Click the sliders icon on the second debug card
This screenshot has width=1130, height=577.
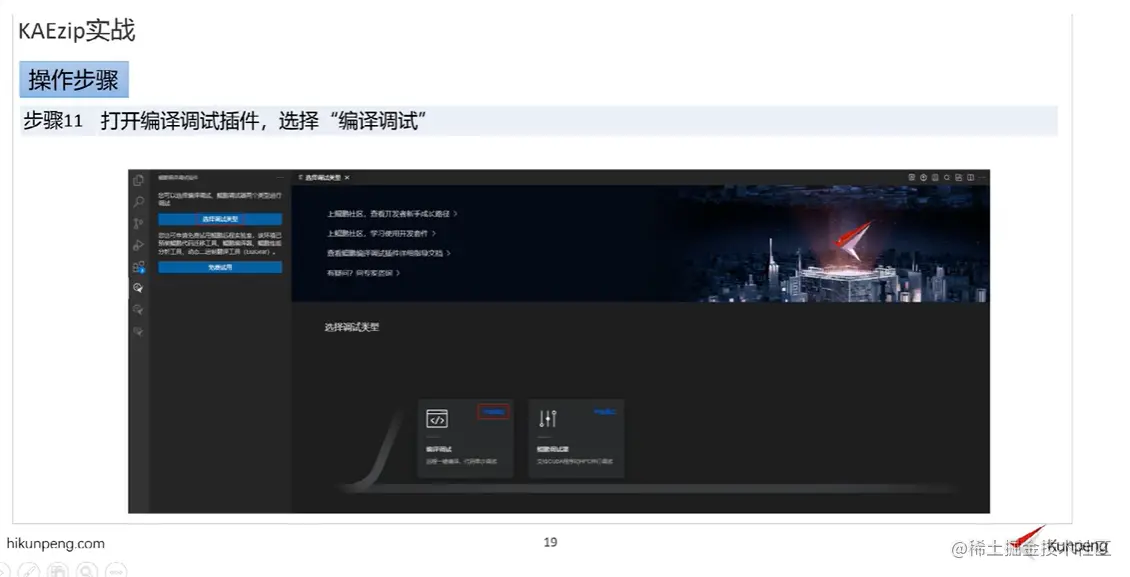pyautogui.click(x=548, y=419)
